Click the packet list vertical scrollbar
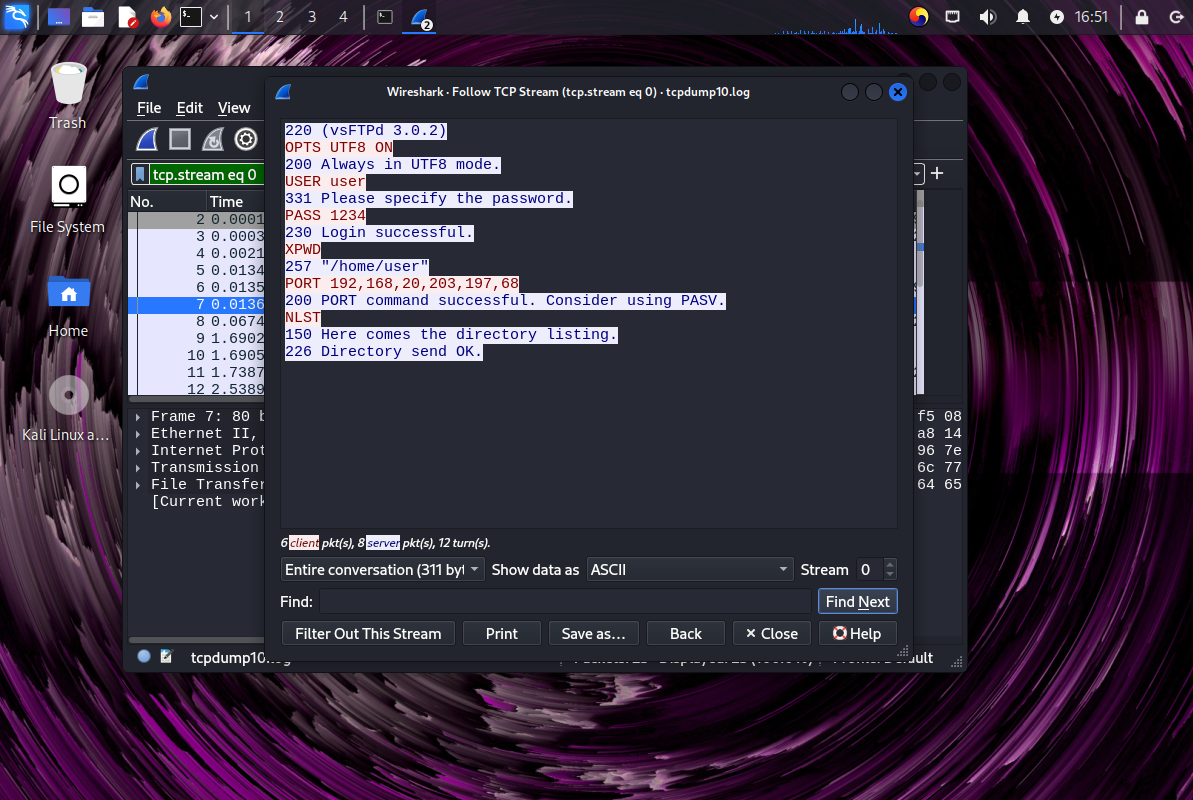The width and height of the screenshot is (1193, 800). coord(920,292)
